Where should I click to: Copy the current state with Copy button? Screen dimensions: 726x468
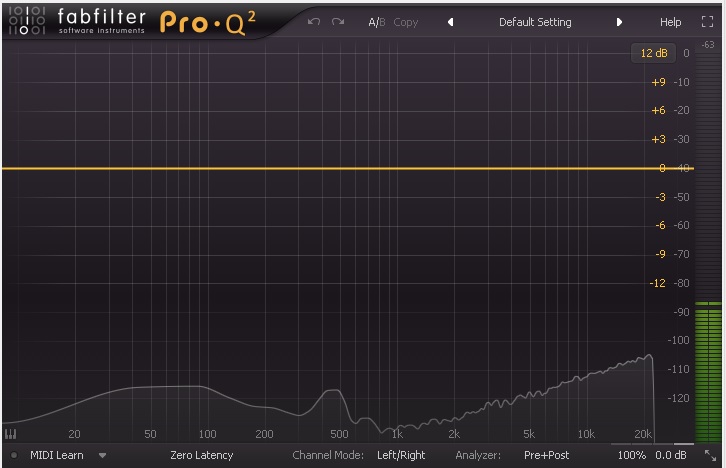(x=406, y=22)
